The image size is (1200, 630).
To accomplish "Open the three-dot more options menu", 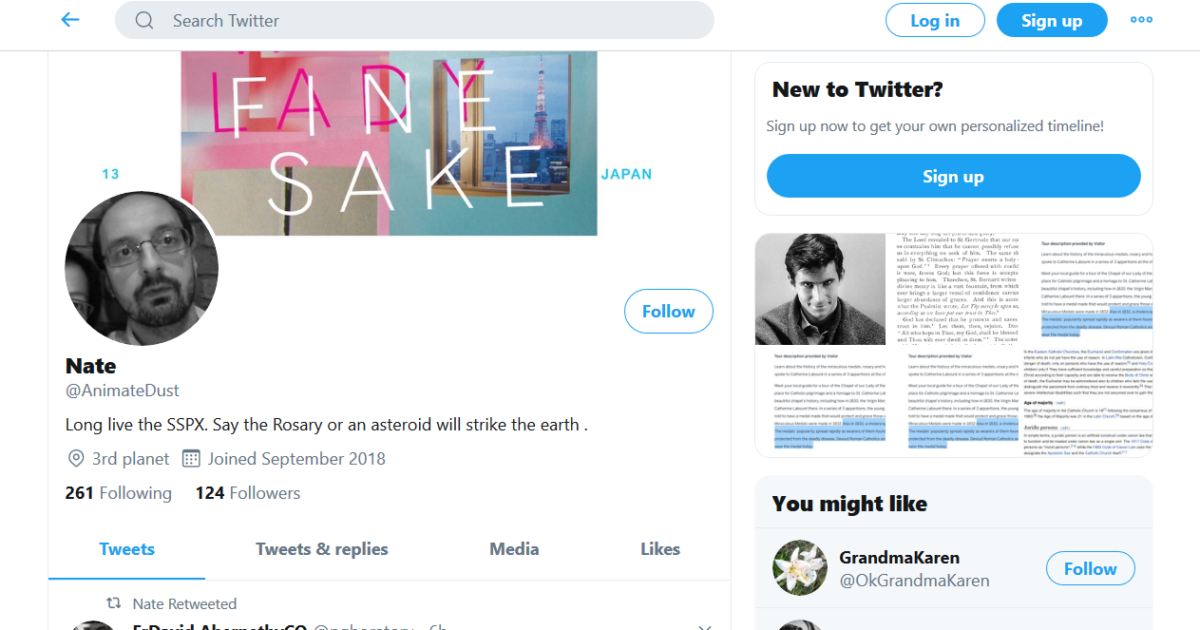I will point(1141,20).
